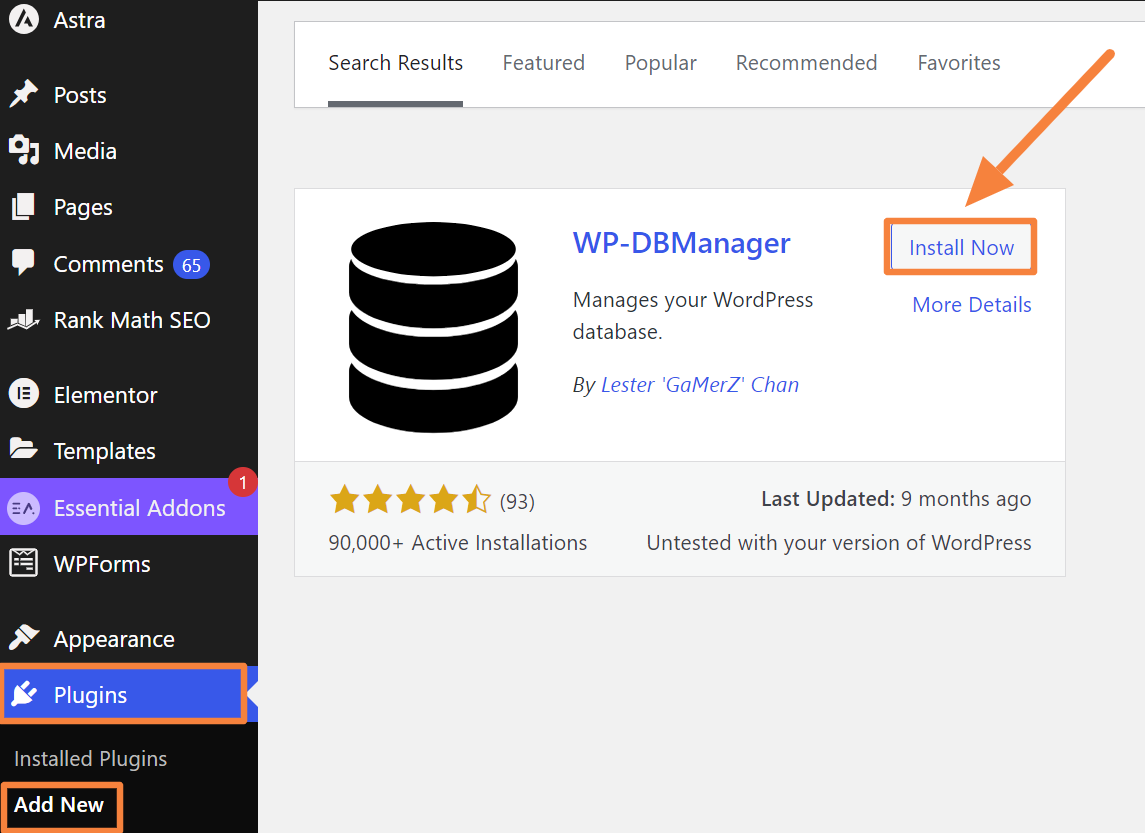Click the Templates folder icon

[23, 449]
